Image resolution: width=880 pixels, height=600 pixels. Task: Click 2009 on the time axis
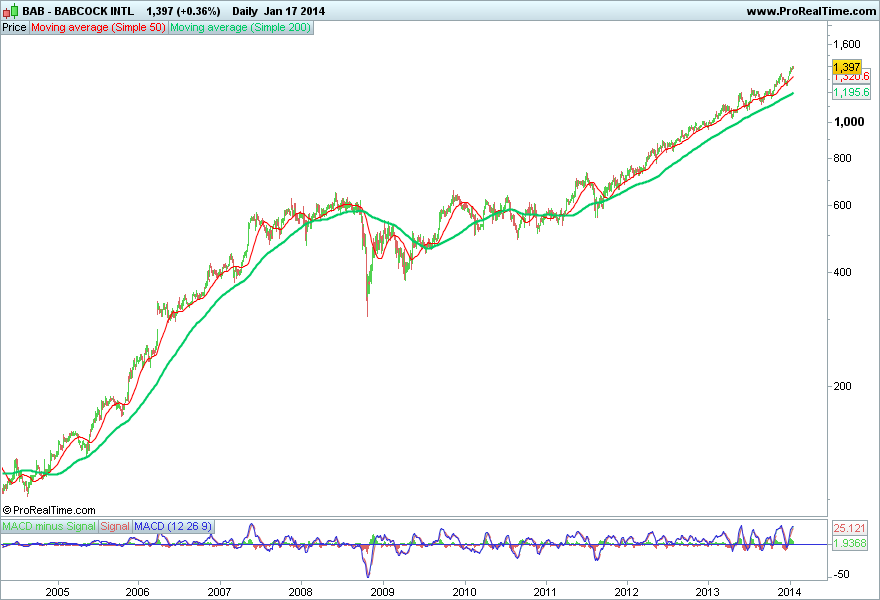point(382,592)
